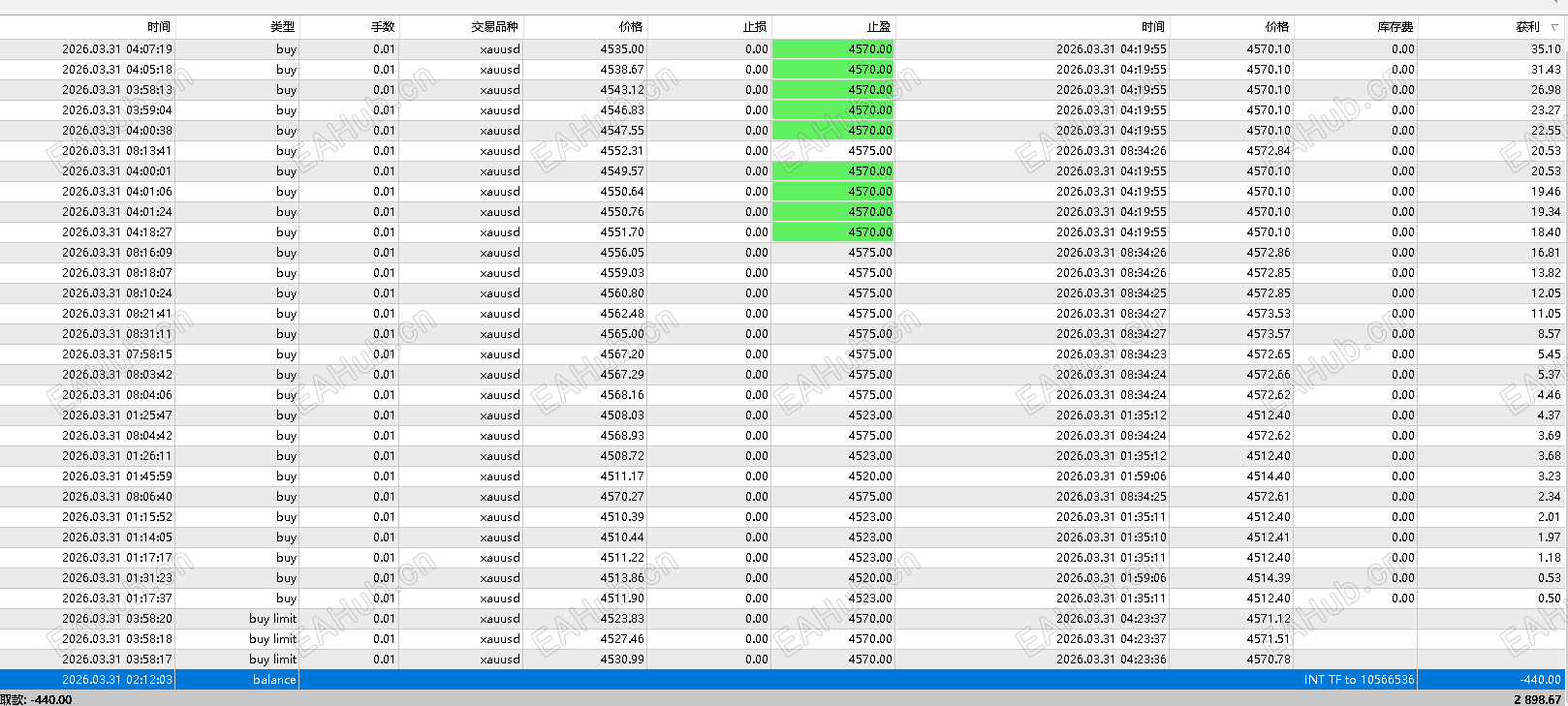Select the open time 01:45:59 cell

tap(117, 476)
